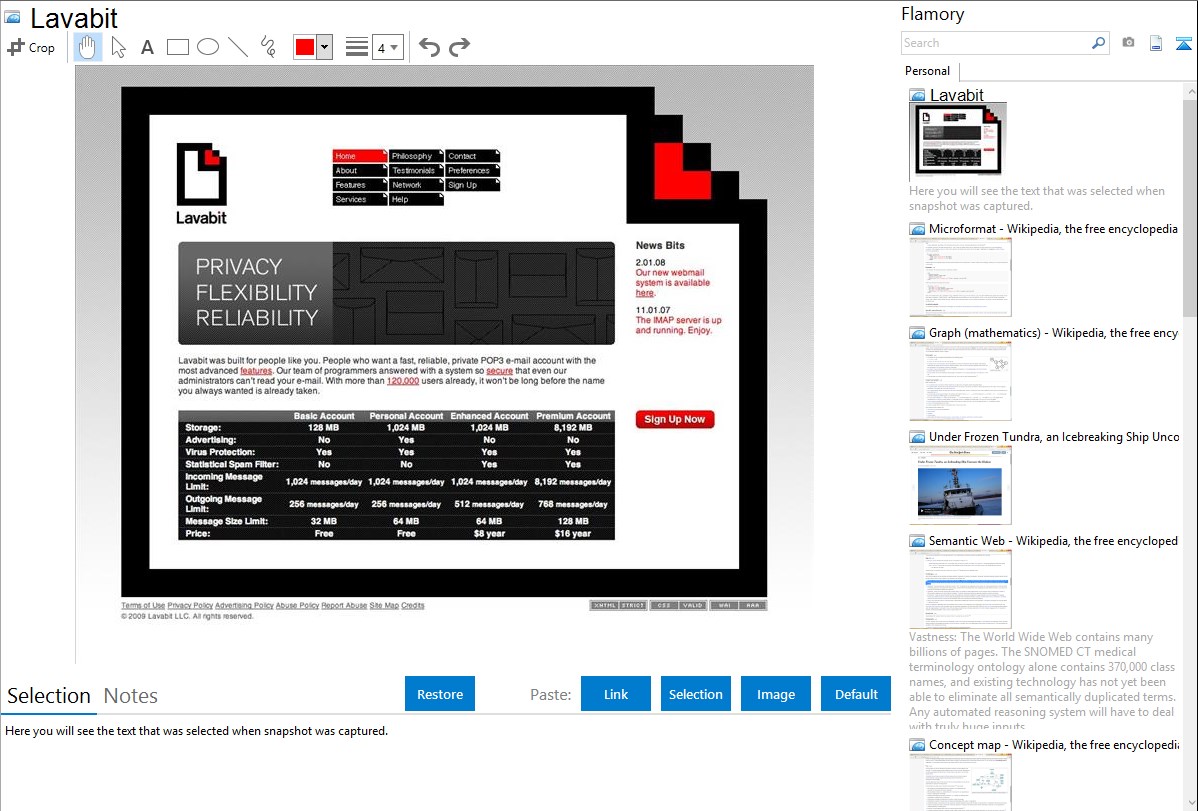This screenshot has width=1198, height=811.
Task: Click the Flamory panel heading
Action: (932, 14)
